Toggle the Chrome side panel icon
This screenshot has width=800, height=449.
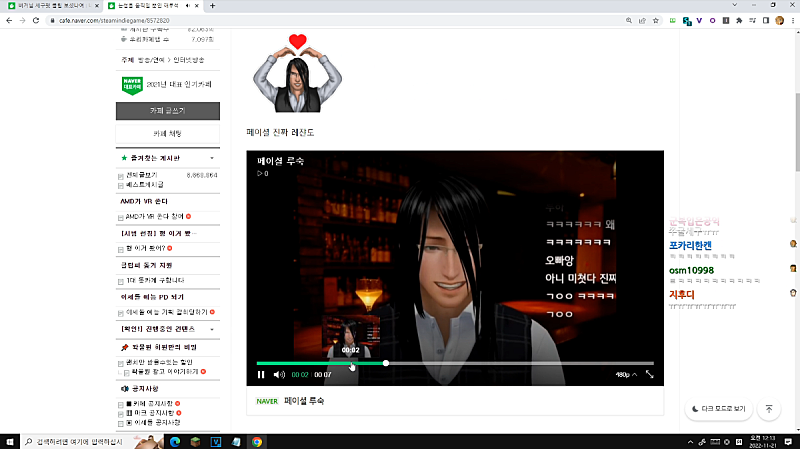pyautogui.click(x=765, y=20)
